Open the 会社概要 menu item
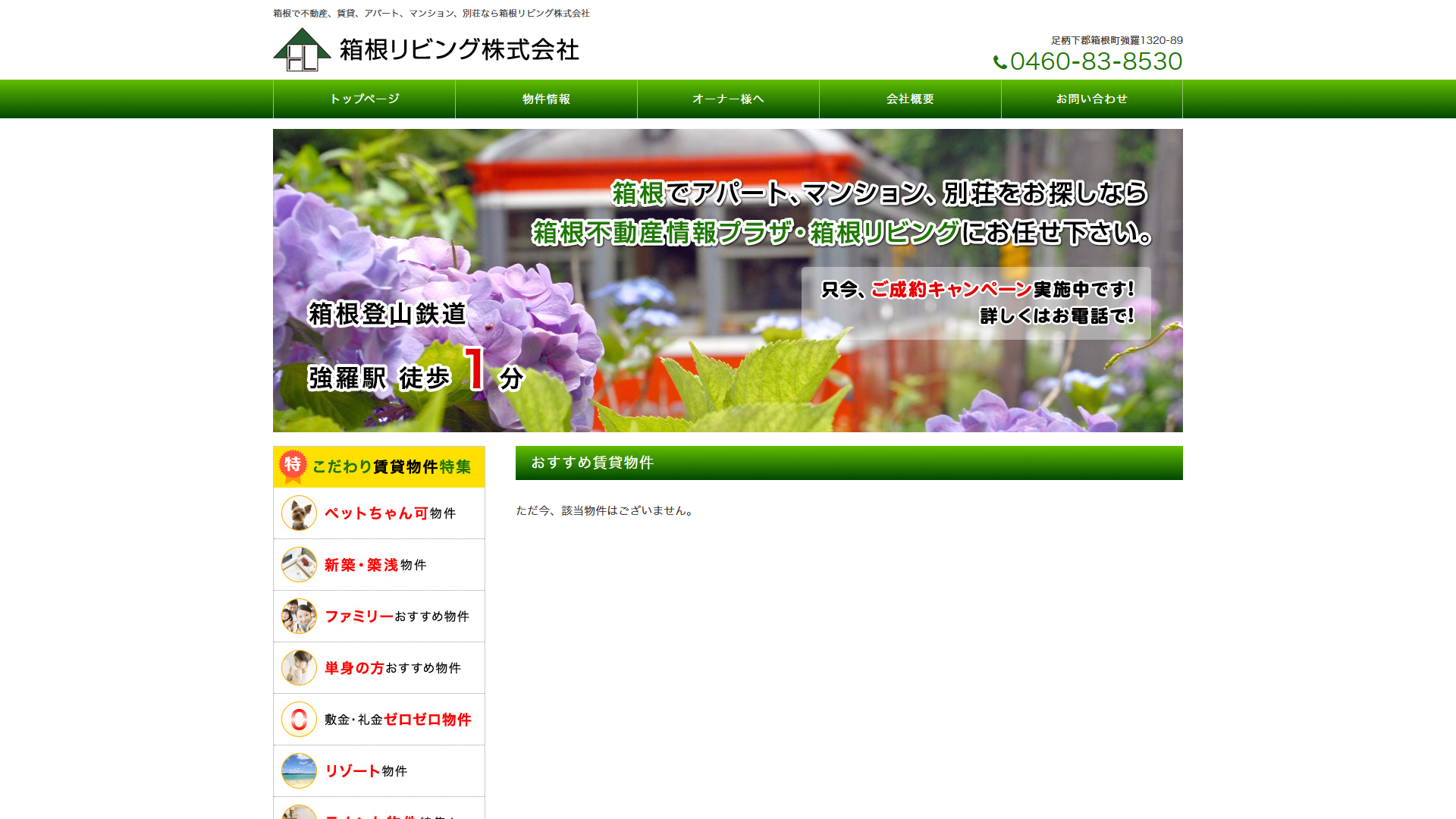This screenshot has width=1456, height=819. 910,99
